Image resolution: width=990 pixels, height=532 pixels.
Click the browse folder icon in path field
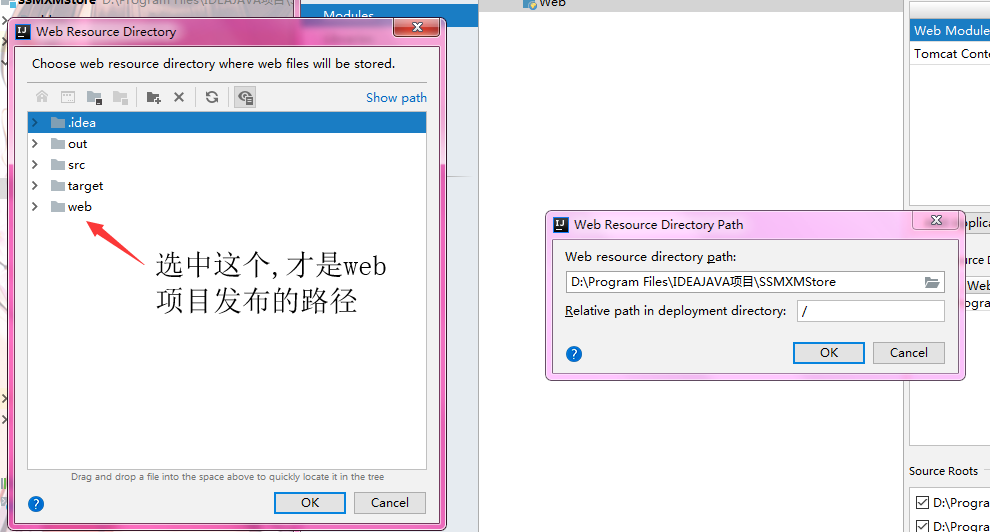pyautogui.click(x=932, y=282)
